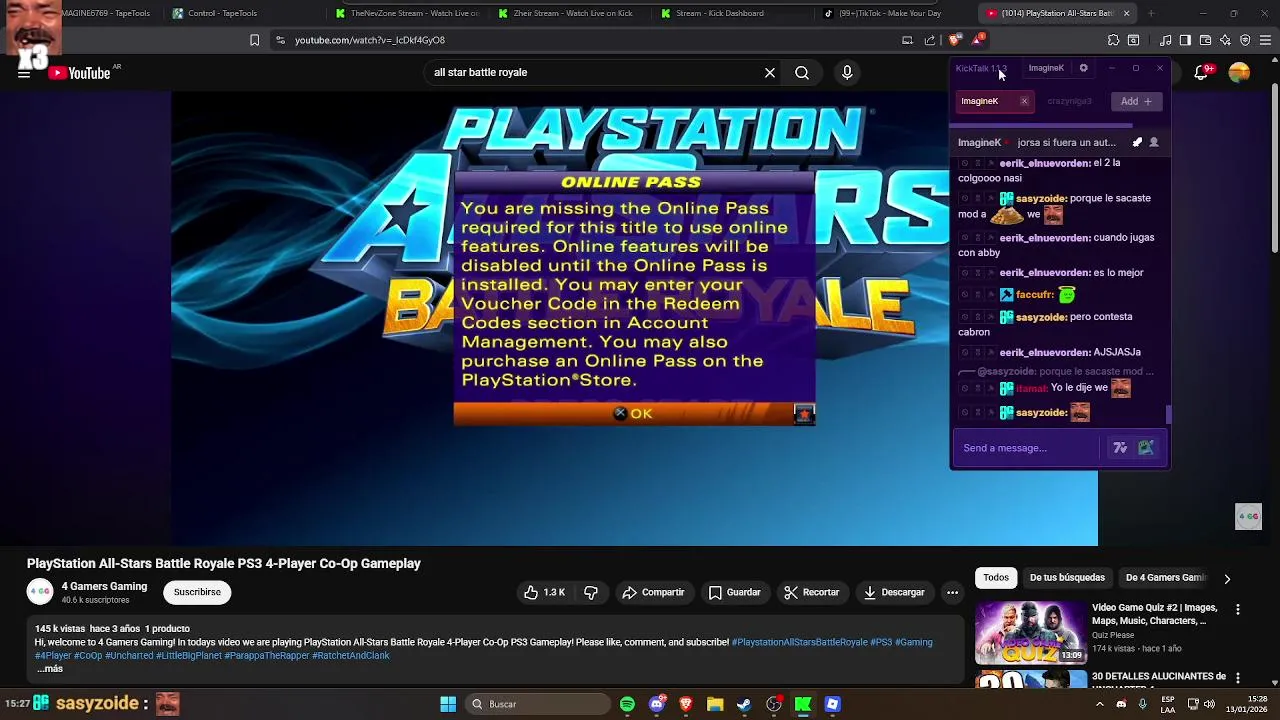Bookmark this page in address bar
Screen dimensions: 1280x720
pyautogui.click(x=254, y=40)
